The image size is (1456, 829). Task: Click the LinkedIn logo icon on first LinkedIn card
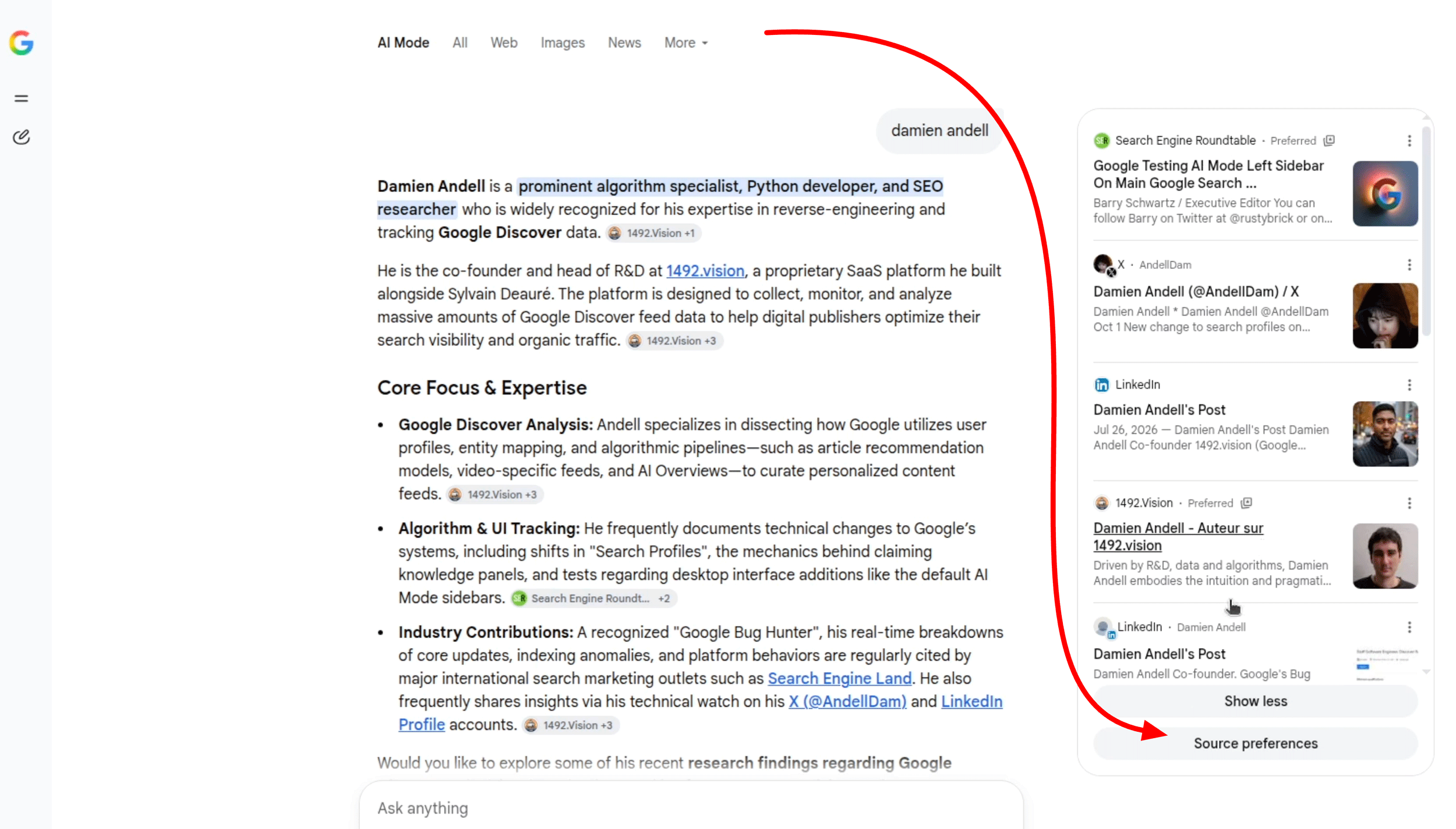pos(1101,385)
